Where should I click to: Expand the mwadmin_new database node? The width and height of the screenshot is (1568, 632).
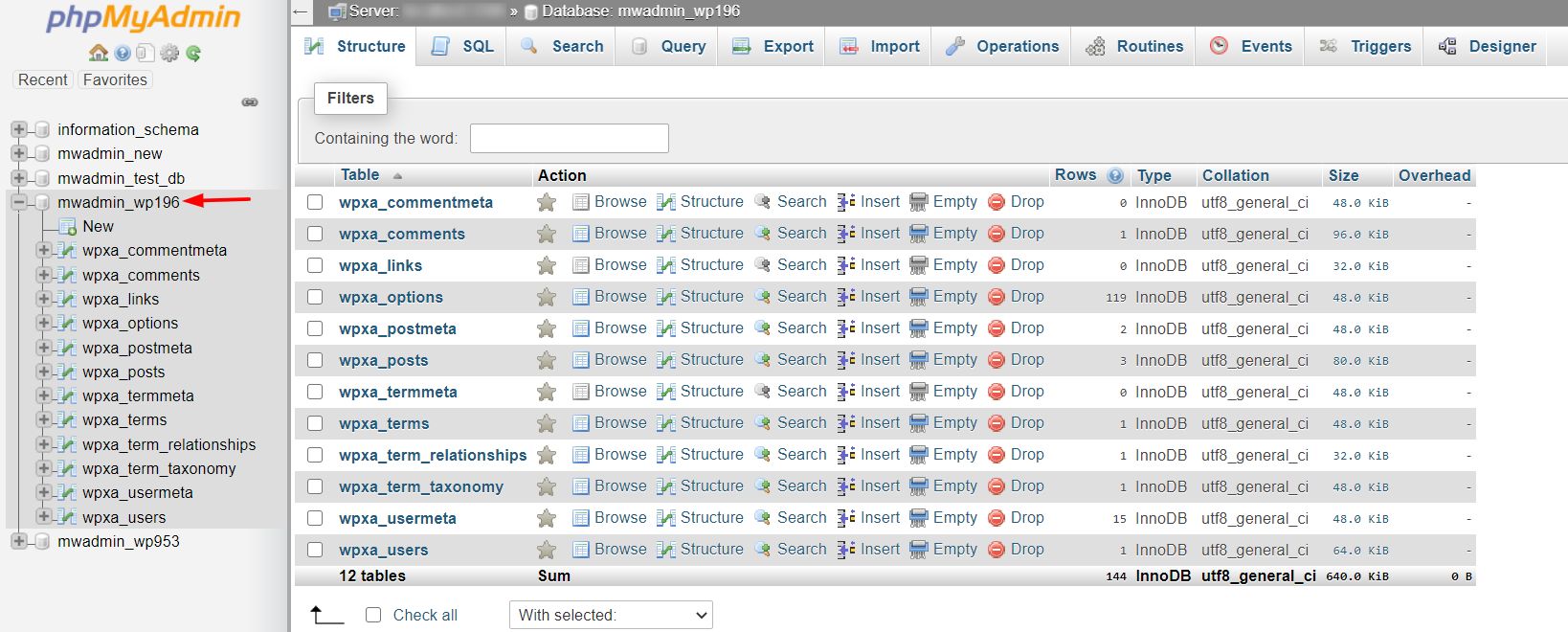coord(18,153)
